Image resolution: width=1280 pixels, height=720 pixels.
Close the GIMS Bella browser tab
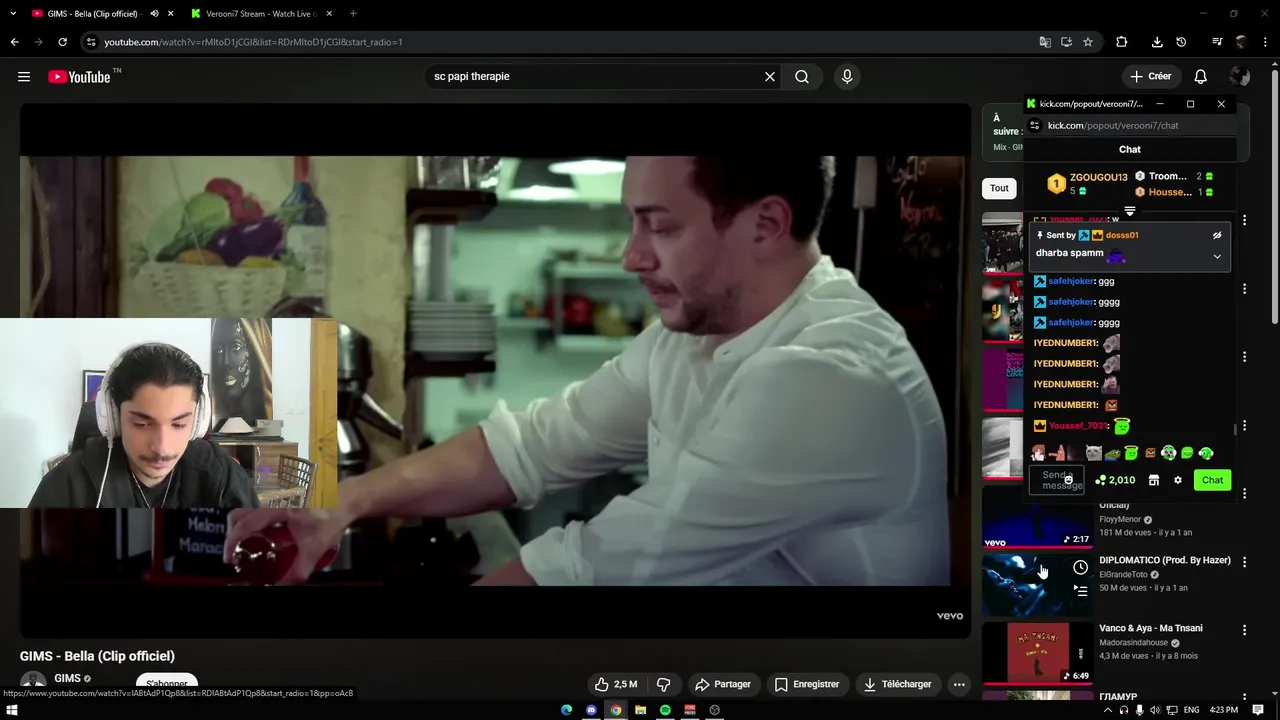coord(171,14)
